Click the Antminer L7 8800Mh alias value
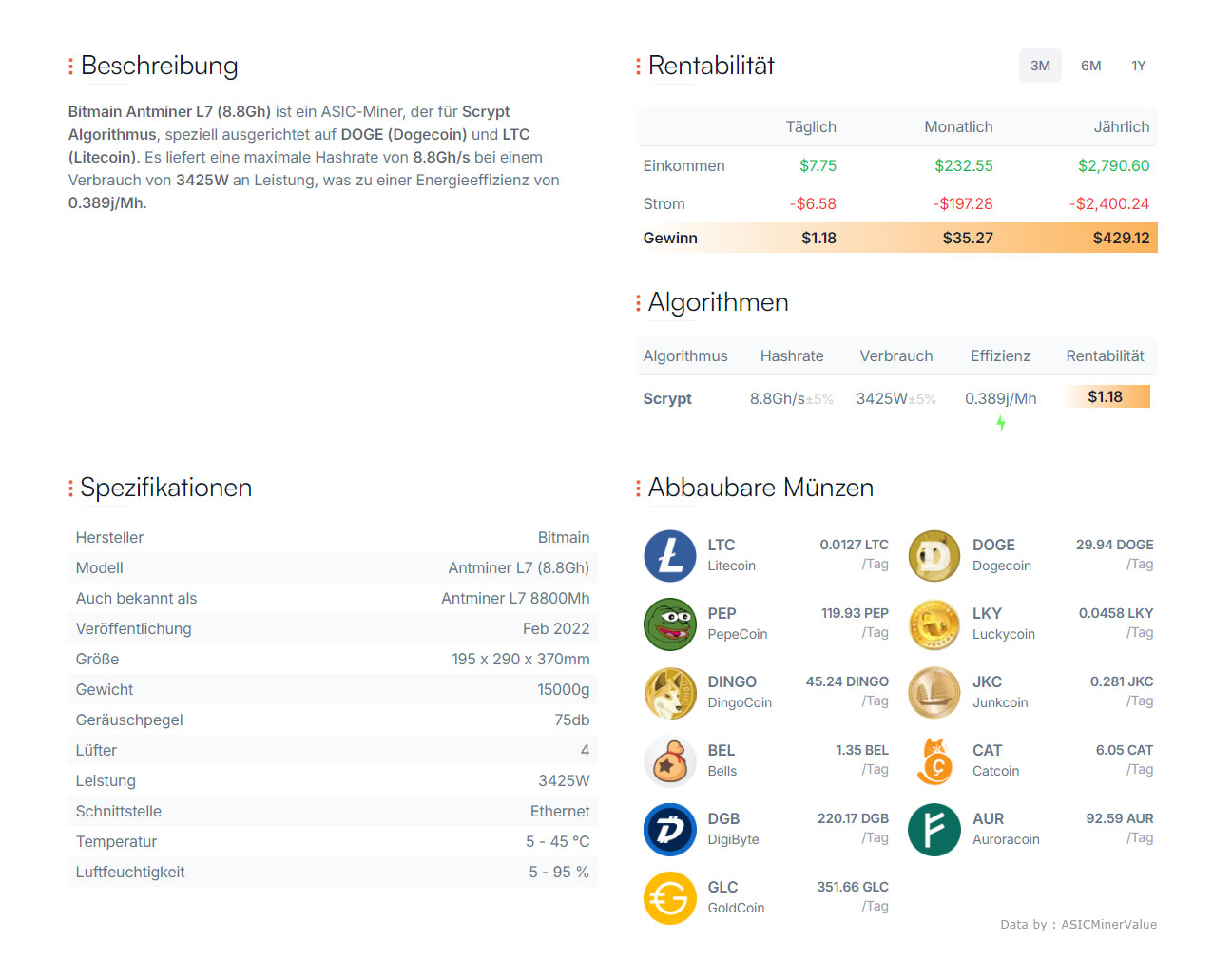Screen dimensions: 1232x979 tap(515, 598)
